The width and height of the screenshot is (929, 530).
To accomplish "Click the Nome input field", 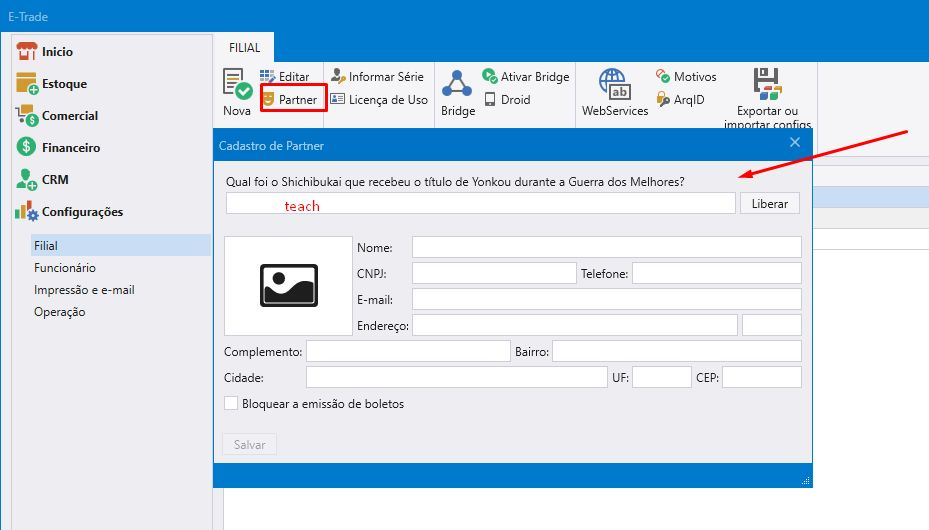I will coord(606,247).
